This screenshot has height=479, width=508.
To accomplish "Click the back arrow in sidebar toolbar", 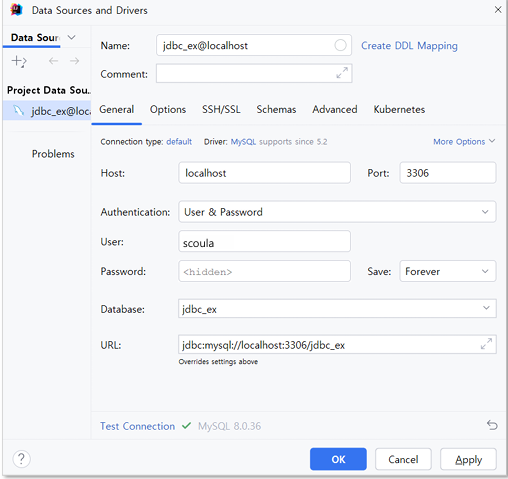I will point(53,61).
